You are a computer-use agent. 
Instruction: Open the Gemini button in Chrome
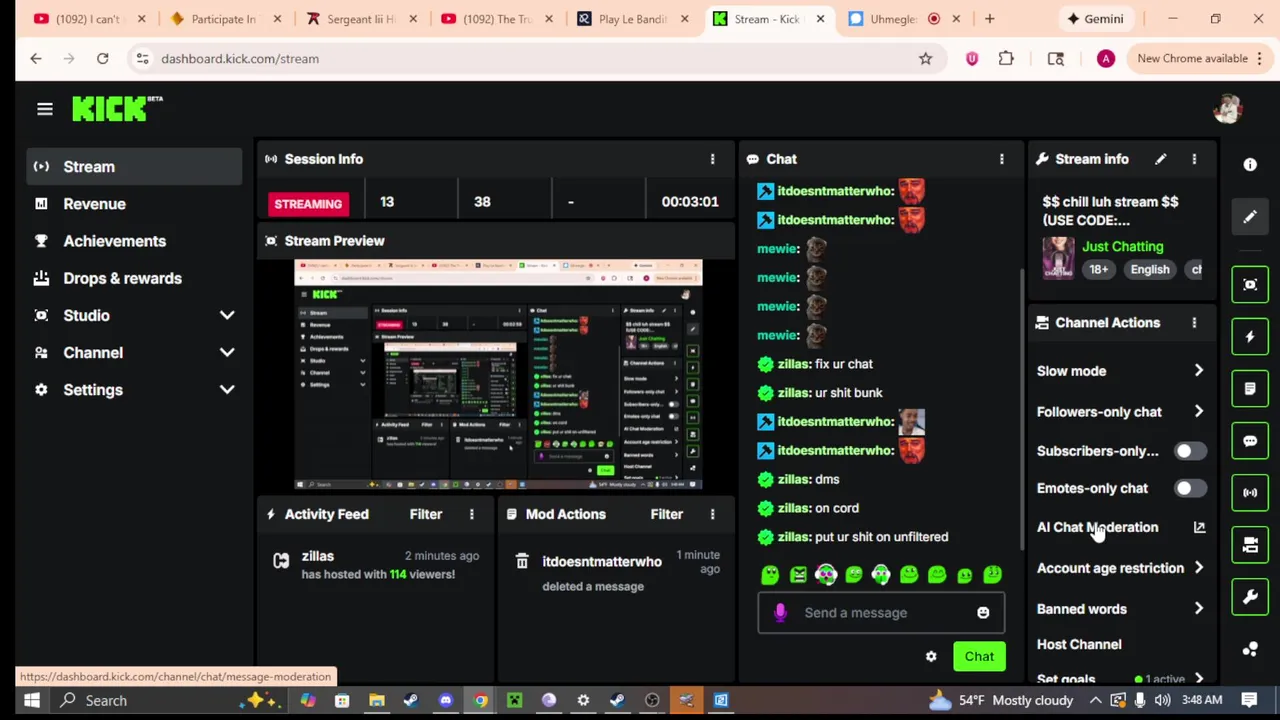point(1096,19)
